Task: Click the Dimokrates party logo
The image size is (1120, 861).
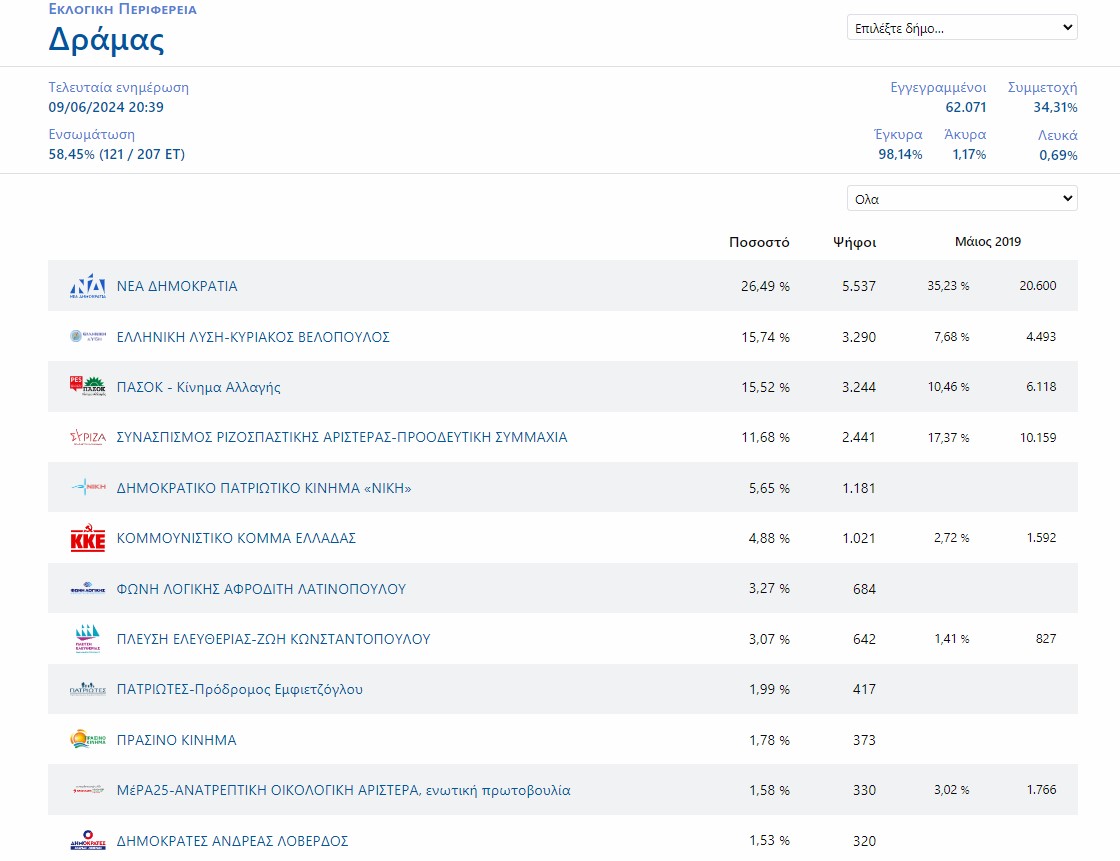Action: pyautogui.click(x=87, y=841)
